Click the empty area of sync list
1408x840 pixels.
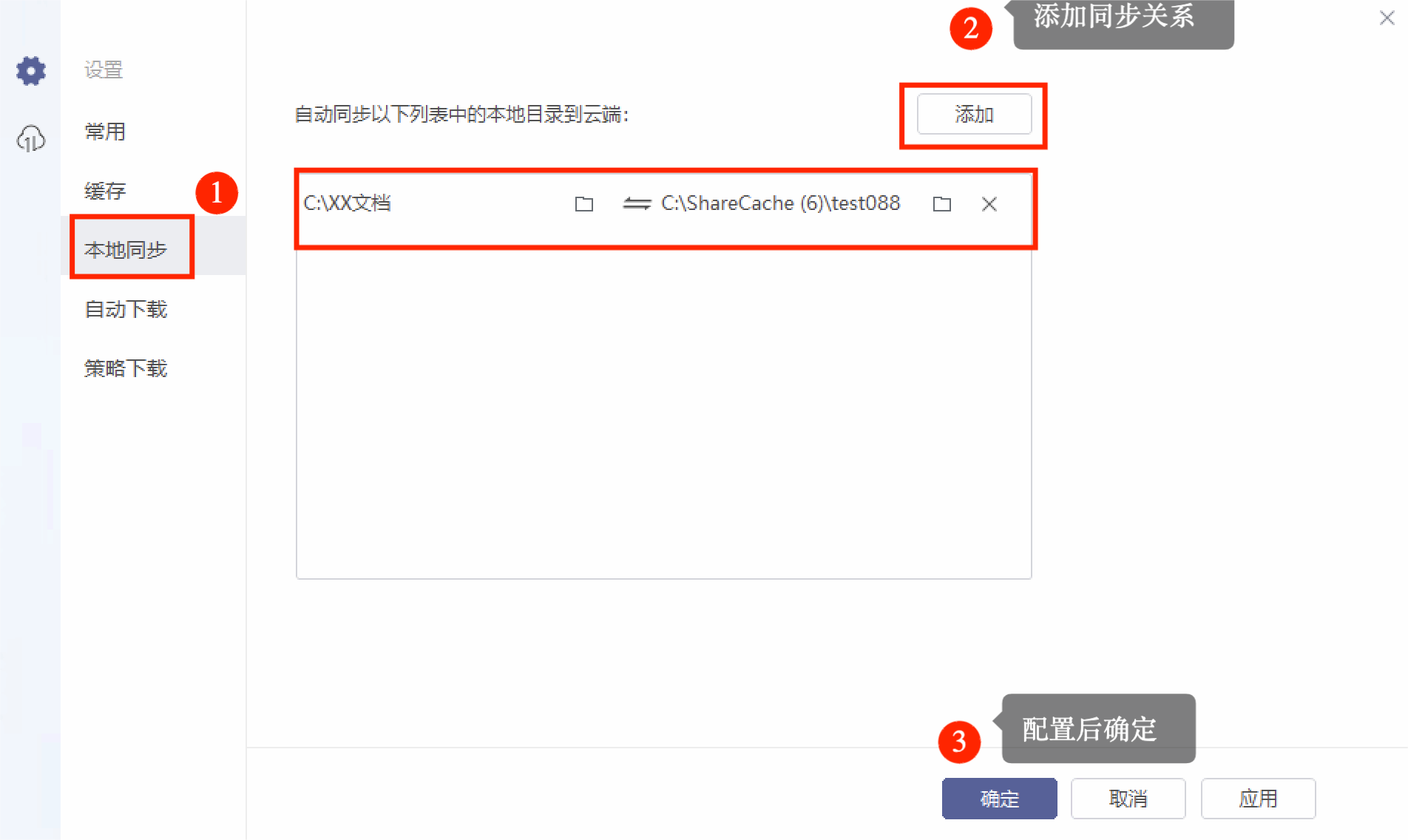coord(663,414)
